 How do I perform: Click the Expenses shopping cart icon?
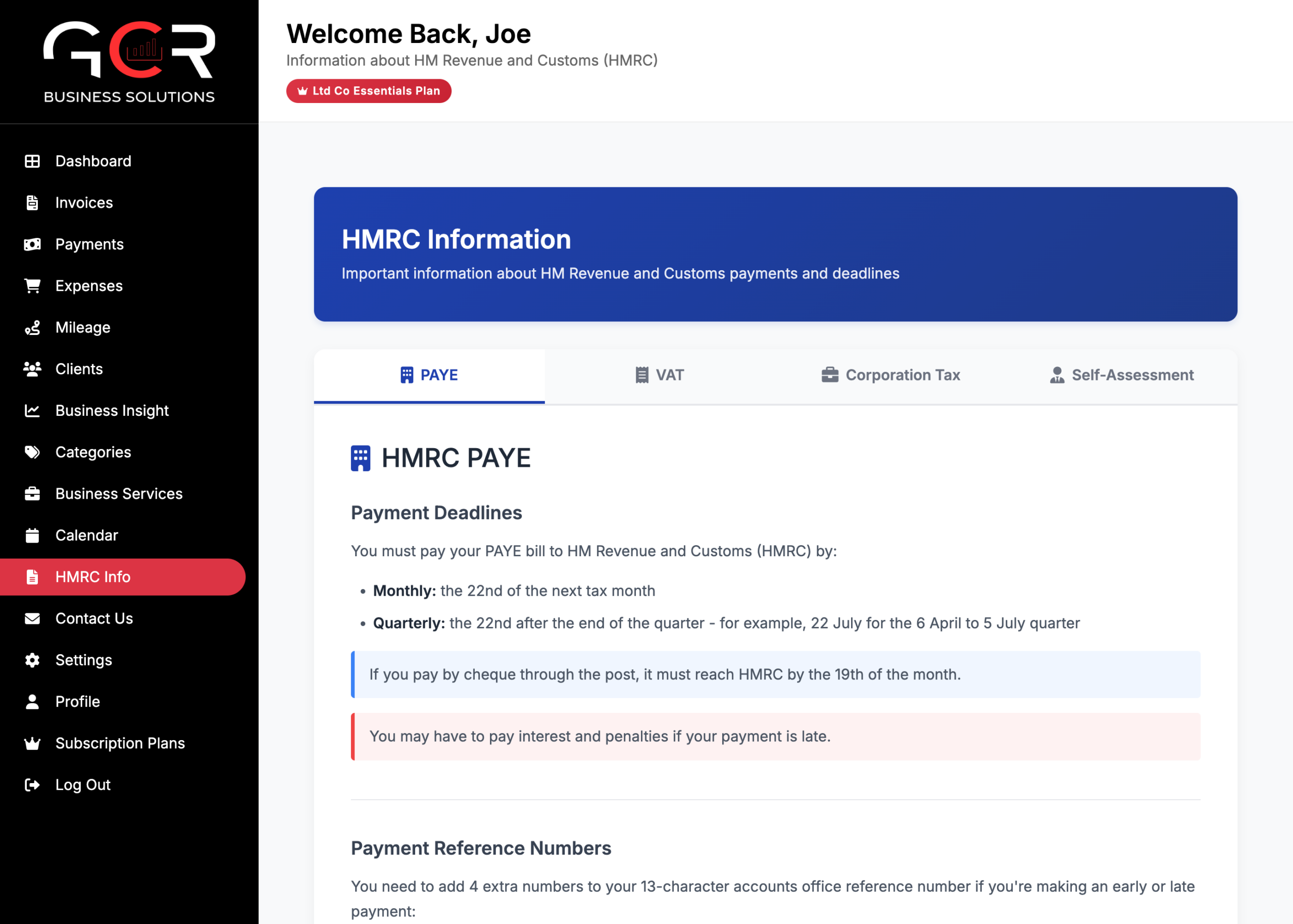click(x=32, y=285)
